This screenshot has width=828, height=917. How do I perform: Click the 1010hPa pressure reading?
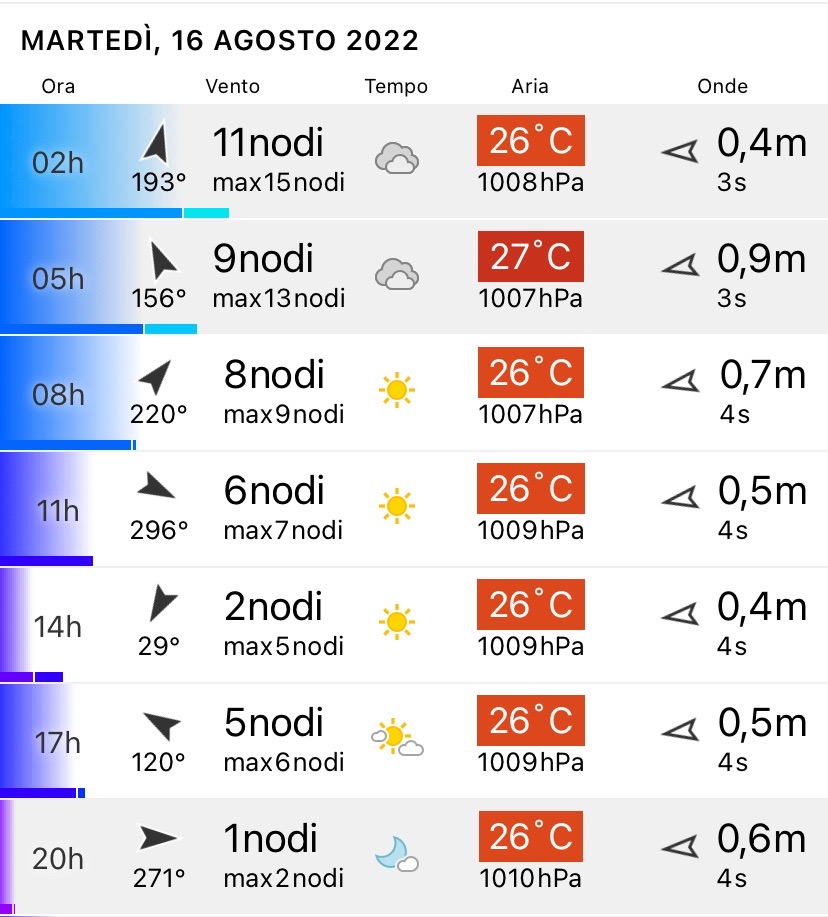[x=530, y=878]
